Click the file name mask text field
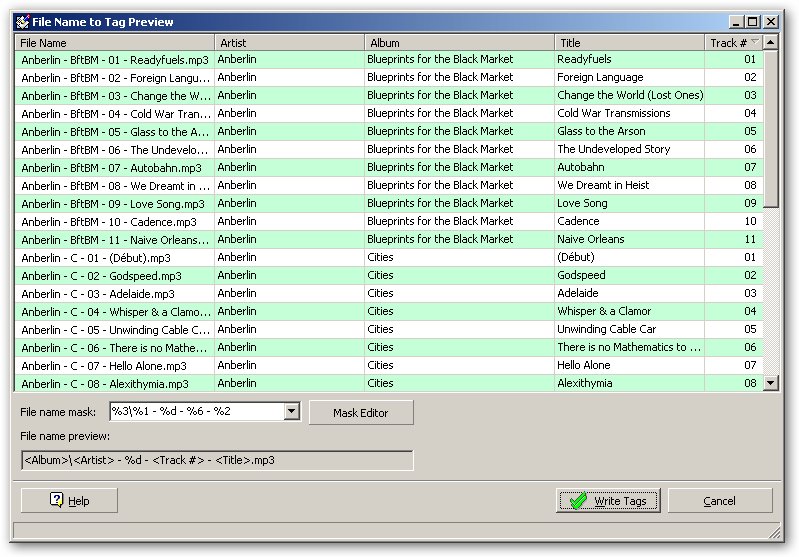Image resolution: width=799 pixels, height=557 pixels. pos(196,412)
